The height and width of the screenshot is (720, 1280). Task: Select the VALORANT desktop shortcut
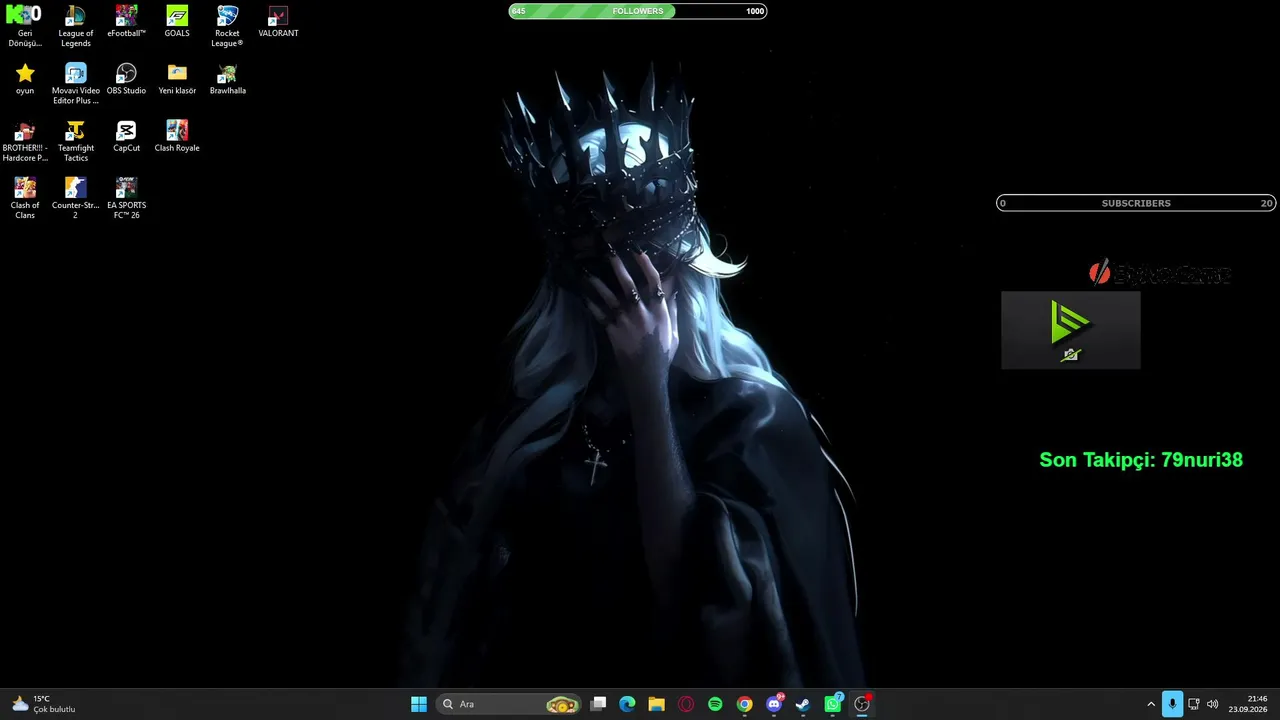278,22
